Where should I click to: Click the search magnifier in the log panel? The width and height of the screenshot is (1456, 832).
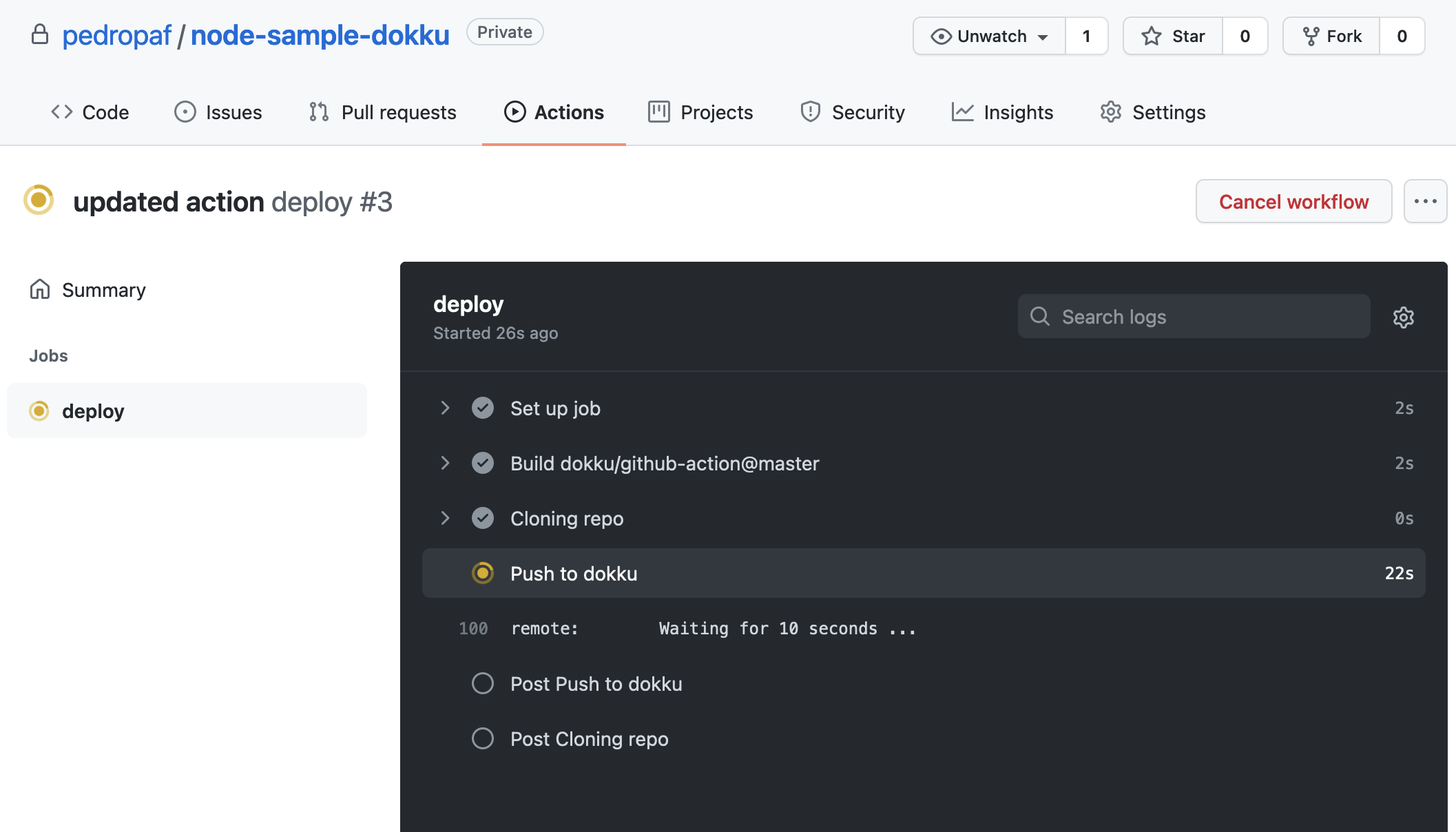click(1040, 316)
